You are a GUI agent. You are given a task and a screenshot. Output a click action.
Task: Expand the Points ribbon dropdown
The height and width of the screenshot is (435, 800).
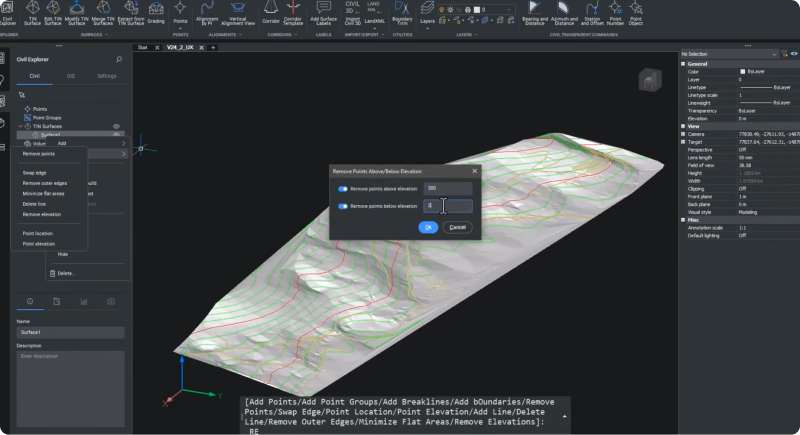click(x=180, y=27)
